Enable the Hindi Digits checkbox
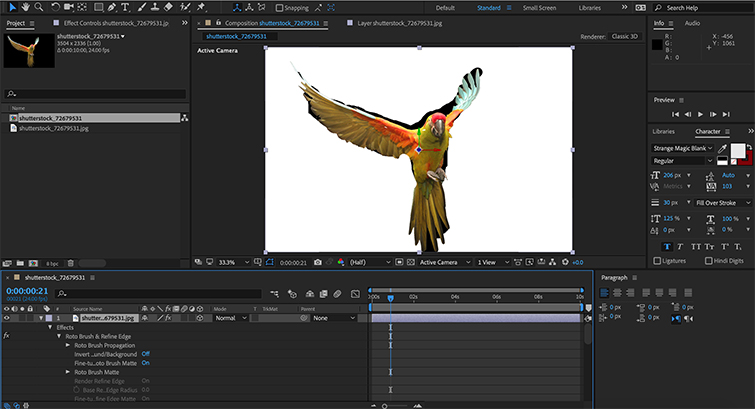The height and width of the screenshot is (409, 755). [x=708, y=261]
